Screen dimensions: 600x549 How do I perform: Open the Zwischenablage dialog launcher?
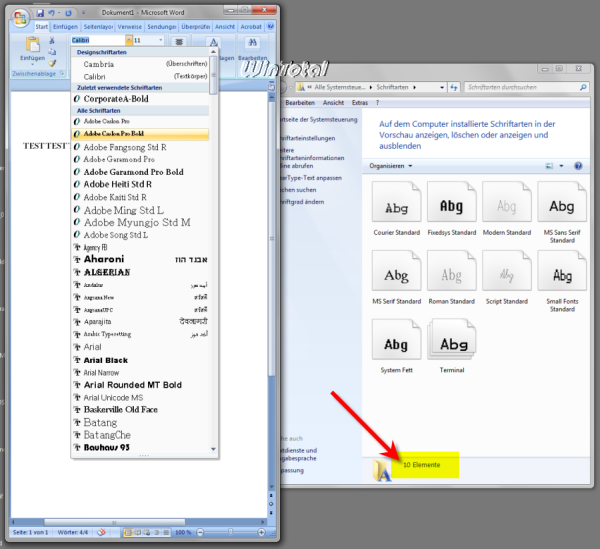[x=62, y=73]
